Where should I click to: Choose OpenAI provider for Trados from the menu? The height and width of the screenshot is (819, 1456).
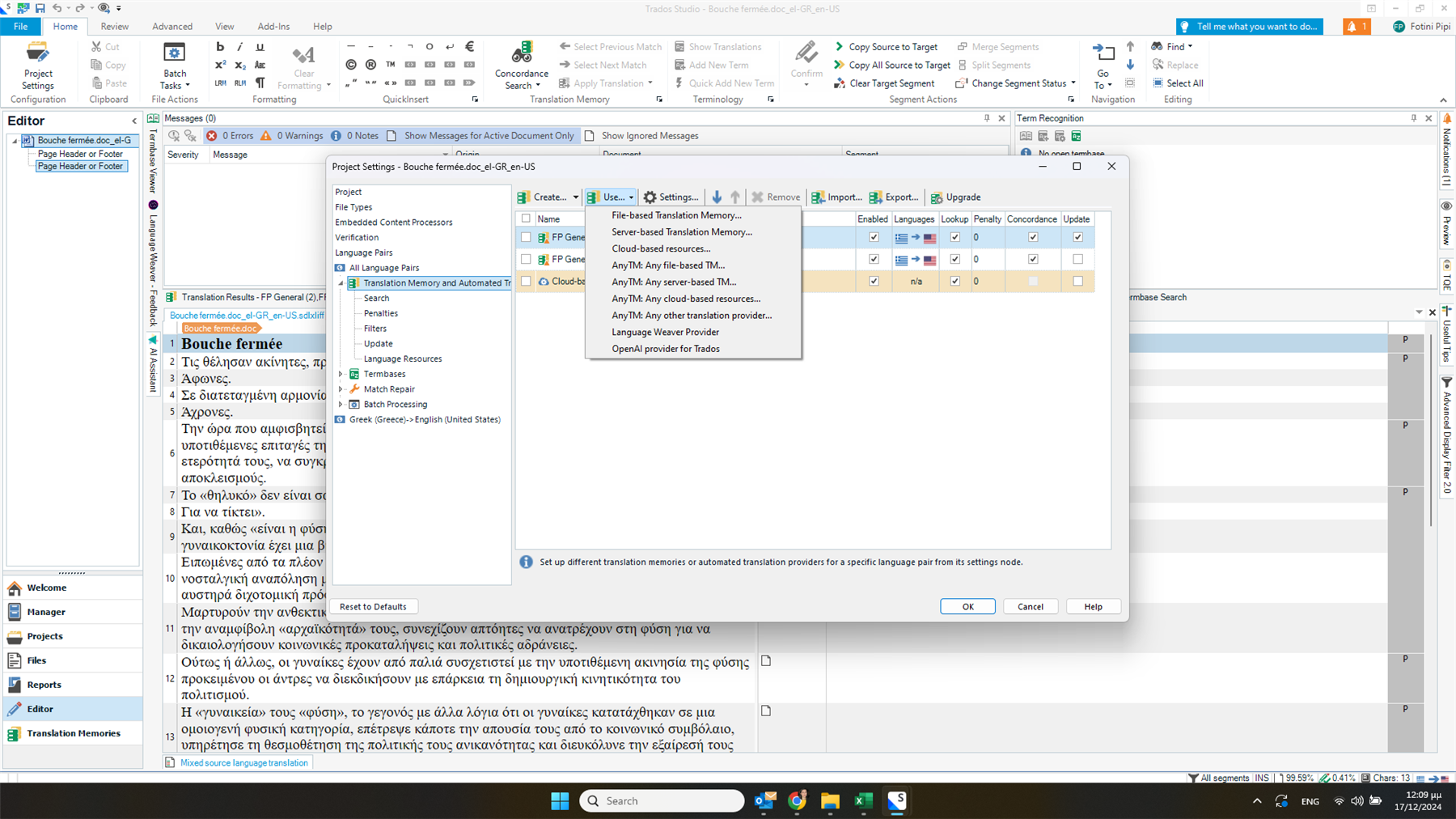point(665,348)
